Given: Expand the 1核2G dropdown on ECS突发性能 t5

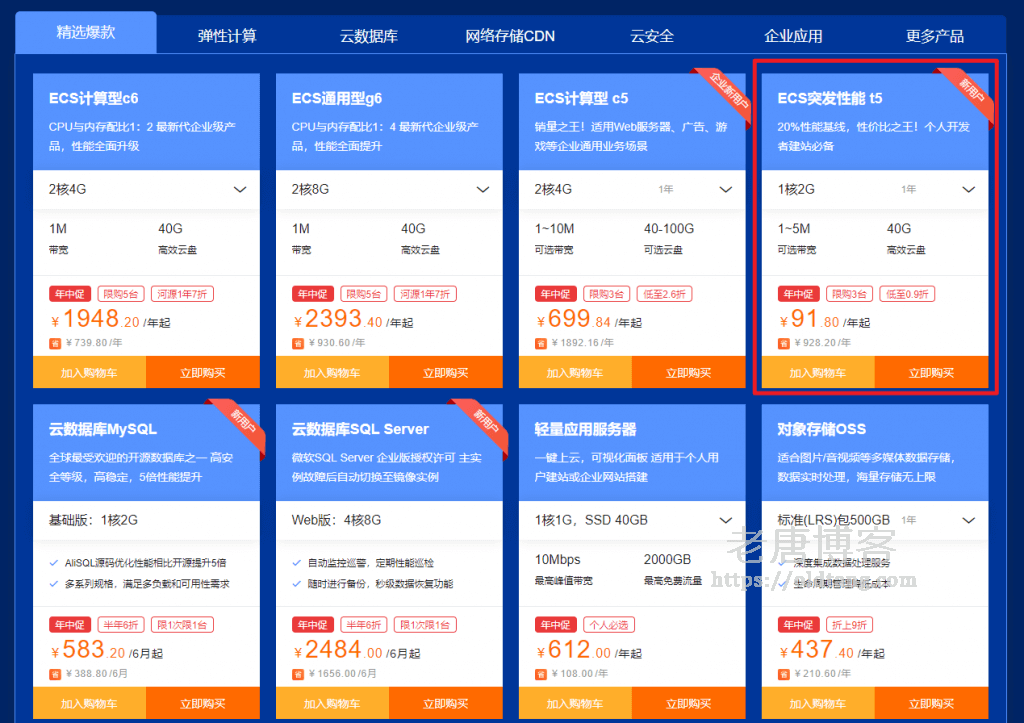Looking at the screenshot, I should 968,187.
